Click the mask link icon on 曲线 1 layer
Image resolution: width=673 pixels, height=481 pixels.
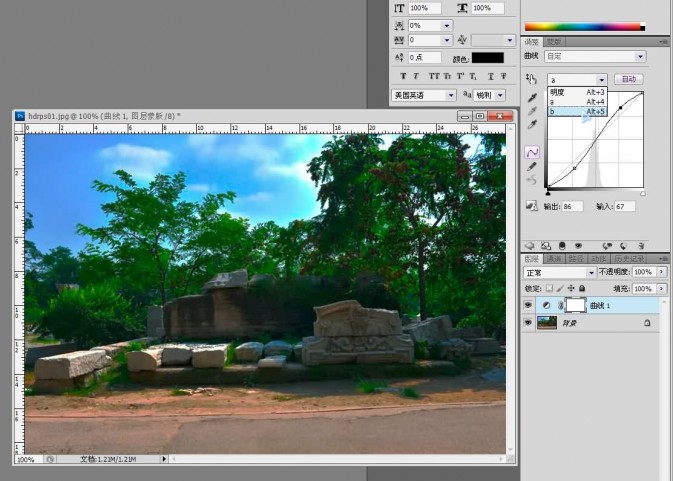click(560, 306)
